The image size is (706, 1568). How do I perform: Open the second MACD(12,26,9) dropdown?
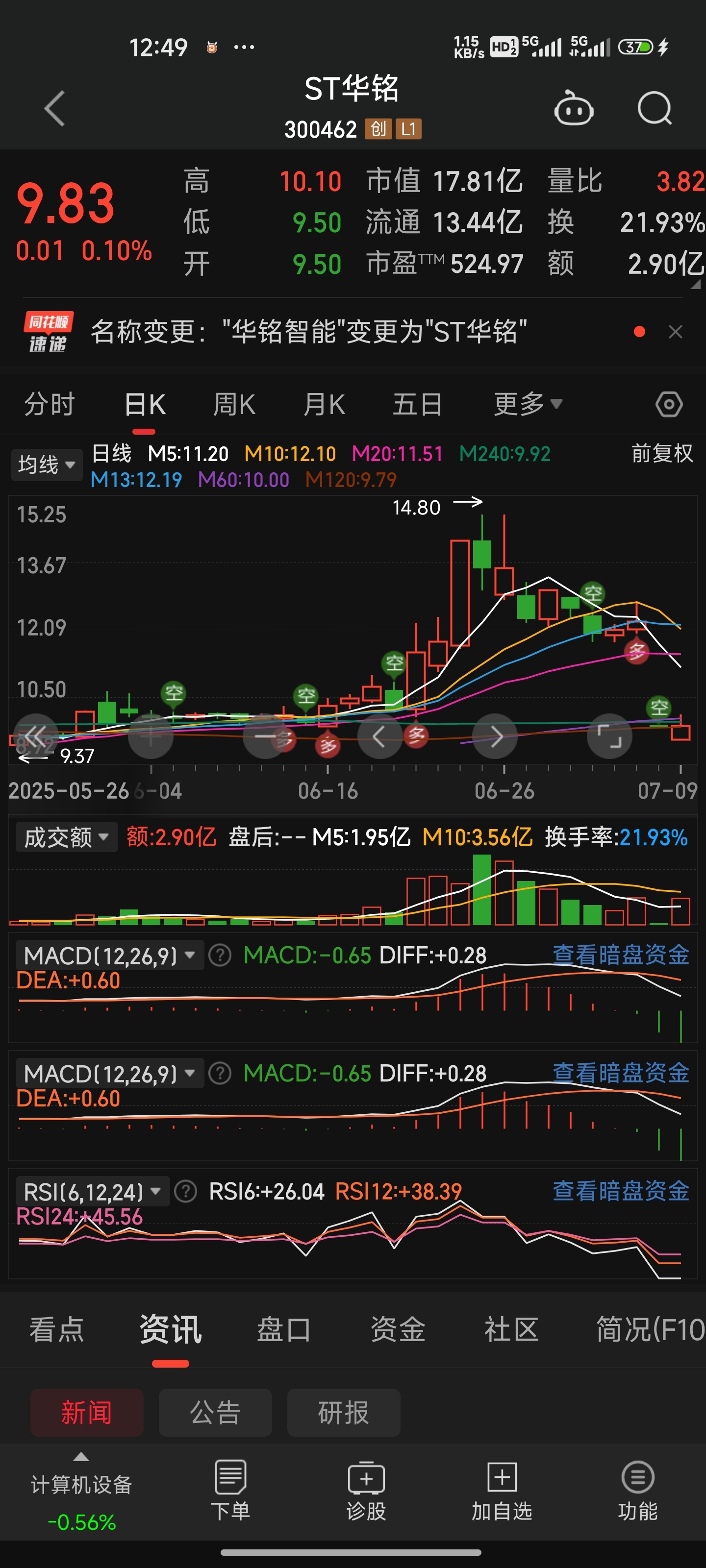coord(110,1074)
